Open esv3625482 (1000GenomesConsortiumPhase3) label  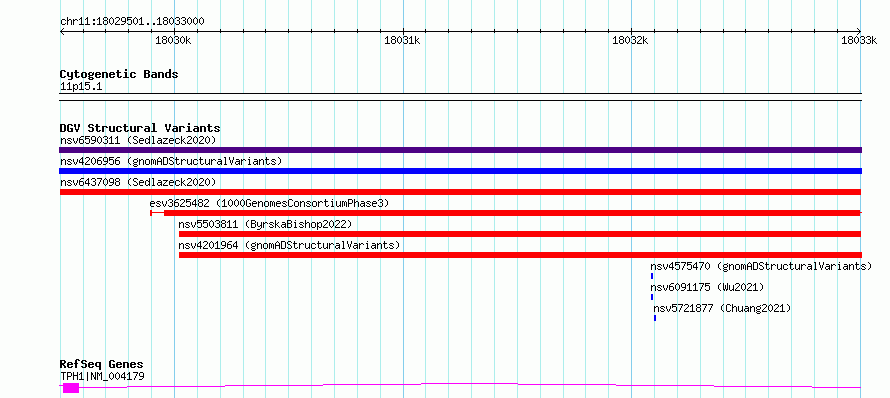269,203
